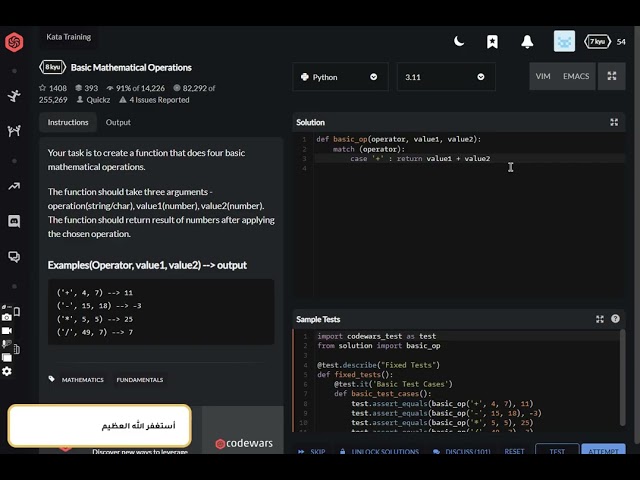Screen dimensions: 640x480
Task: Open the discussions speech-bubbles sidebar icon
Action: [x=14, y=257]
